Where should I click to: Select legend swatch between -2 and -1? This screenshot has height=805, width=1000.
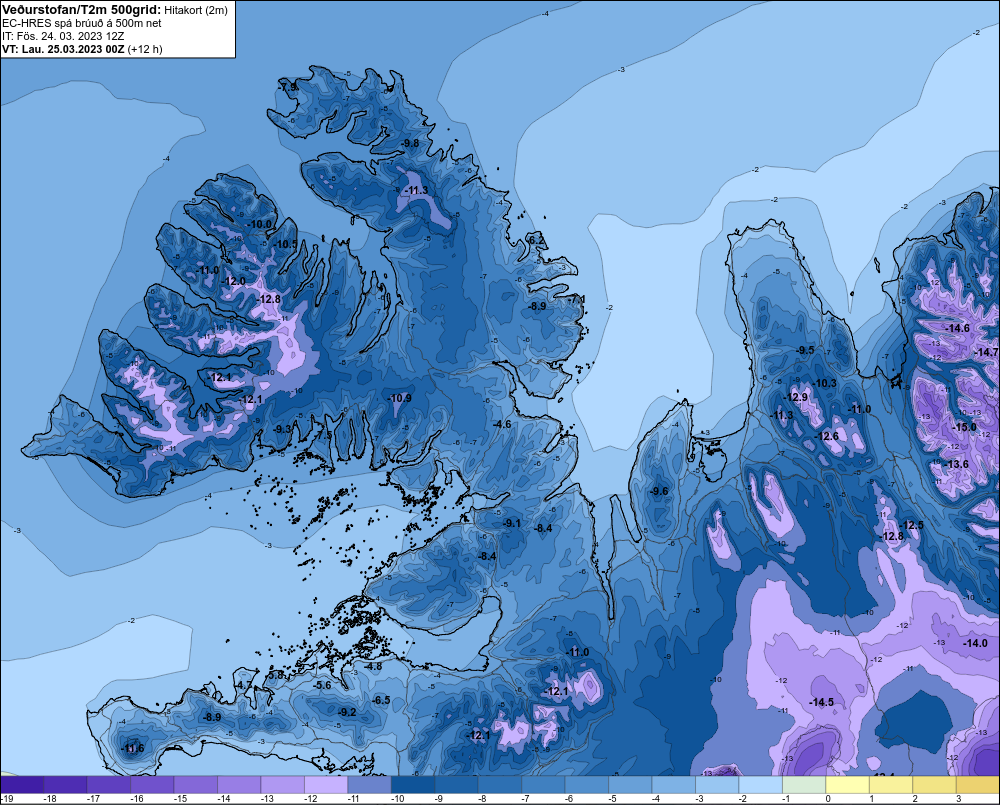tap(761, 784)
